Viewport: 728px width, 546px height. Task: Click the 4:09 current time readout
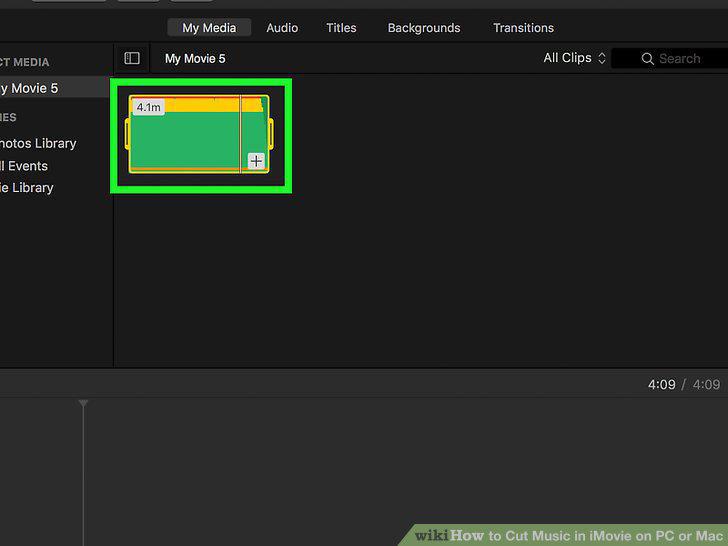click(x=662, y=384)
